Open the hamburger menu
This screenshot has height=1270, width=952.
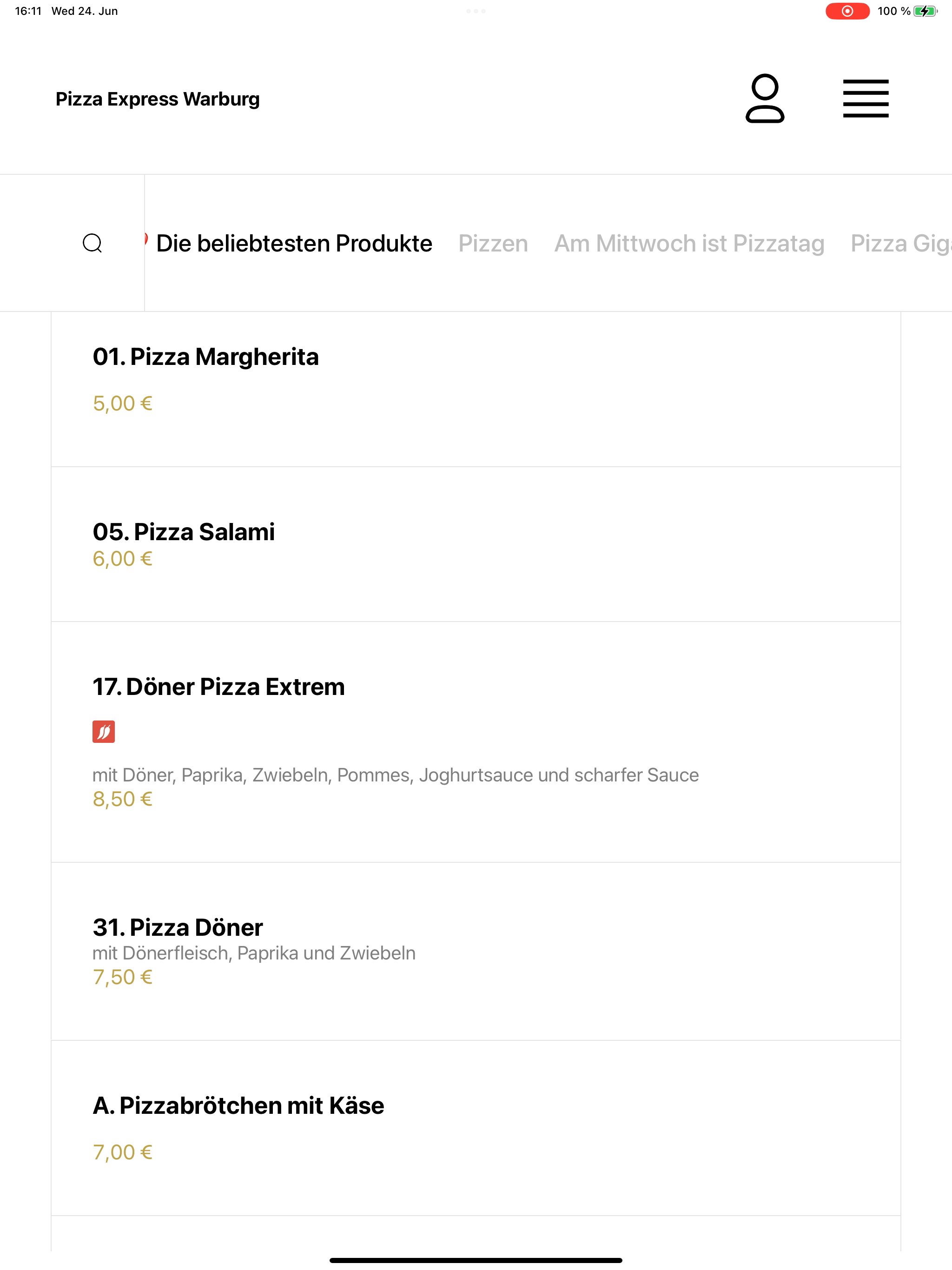865,98
